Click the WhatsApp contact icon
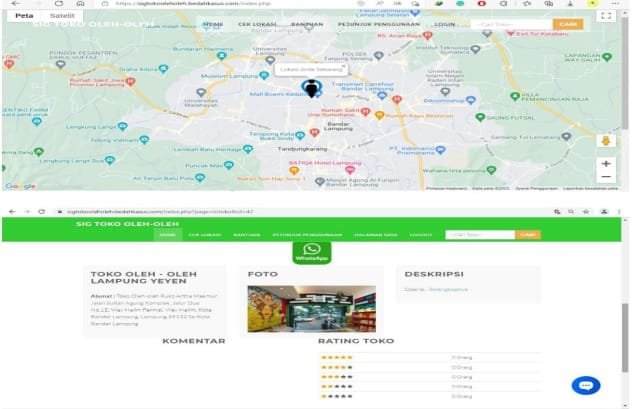The width and height of the screenshot is (640, 409). [x=311, y=252]
